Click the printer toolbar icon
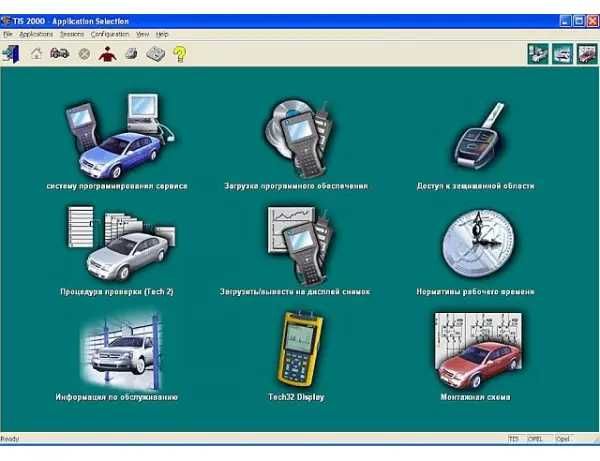600x461 pixels. (x=131, y=54)
